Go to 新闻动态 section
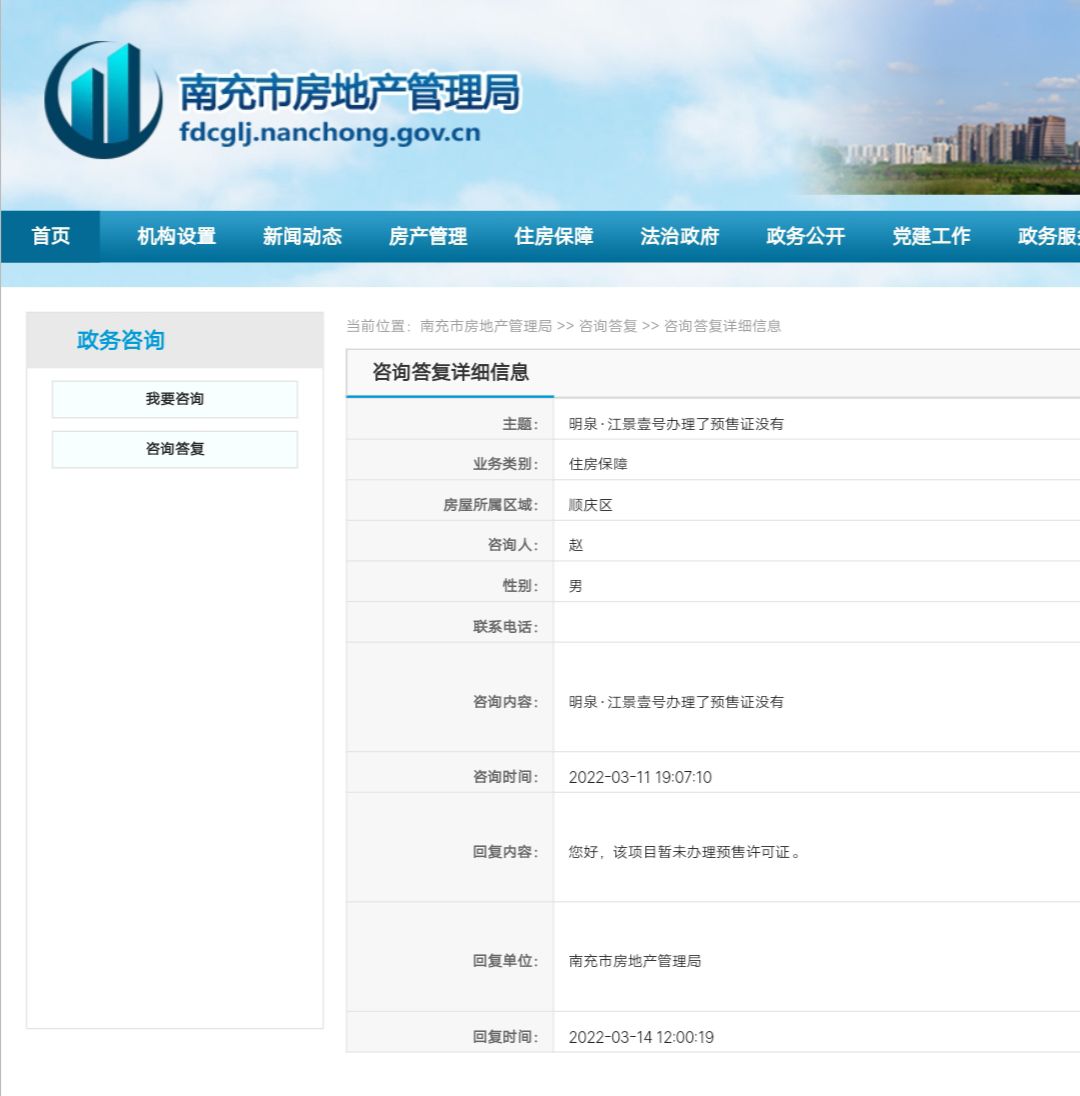 pos(302,236)
